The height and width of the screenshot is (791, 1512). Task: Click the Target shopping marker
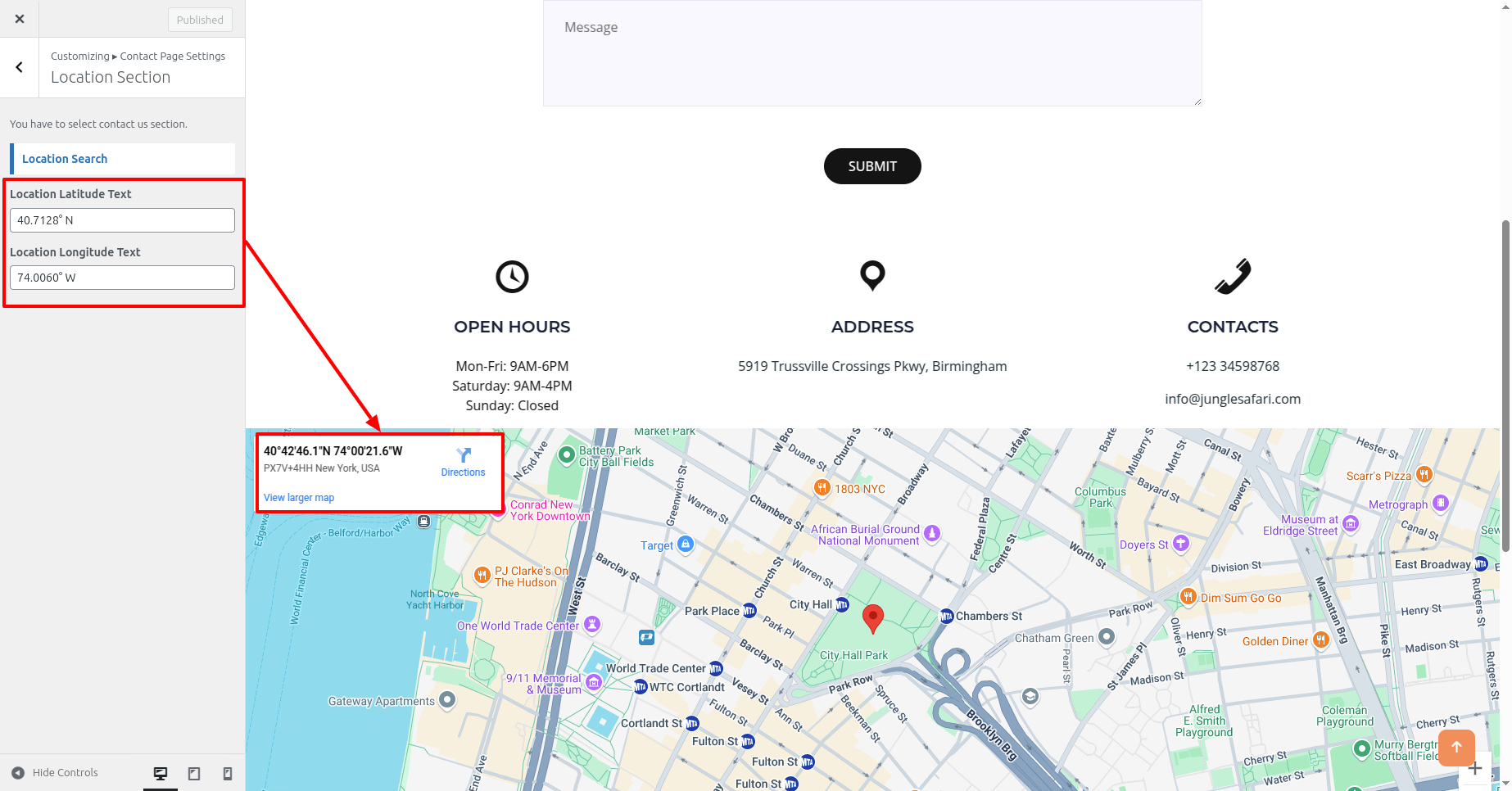(686, 544)
